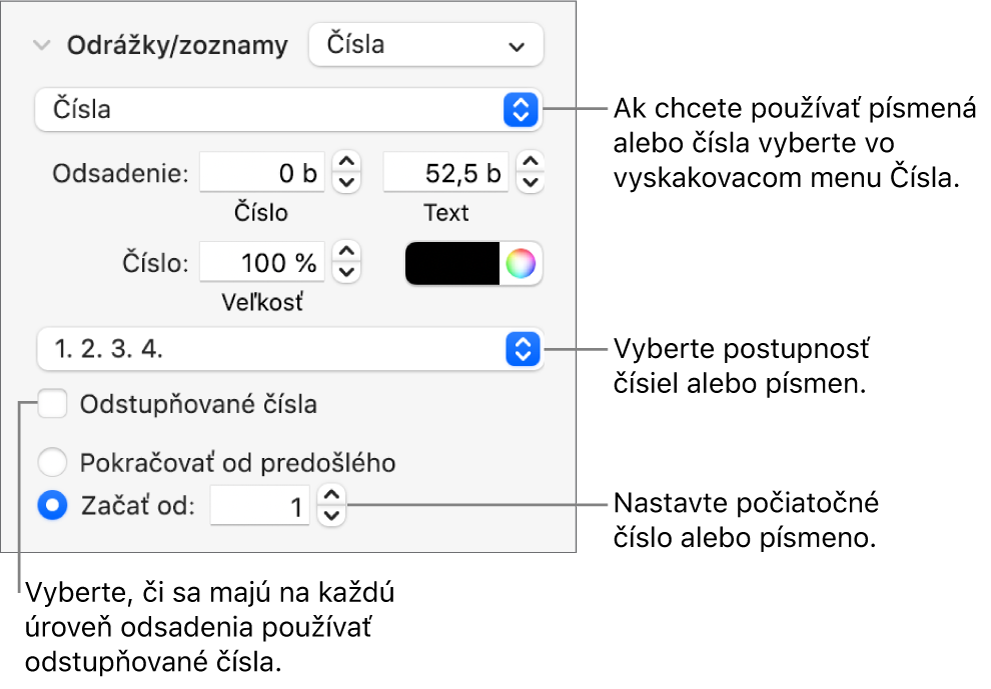Collapse the Odrážky/zoznamy section chevron
The width and height of the screenshot is (991, 689).
42,46
